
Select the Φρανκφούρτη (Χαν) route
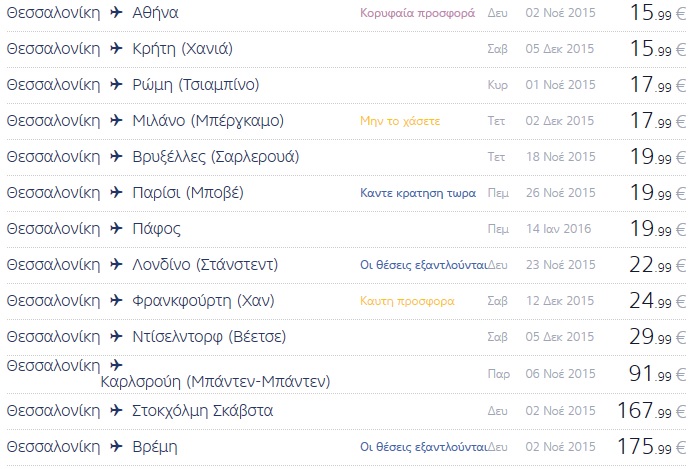[203, 301]
